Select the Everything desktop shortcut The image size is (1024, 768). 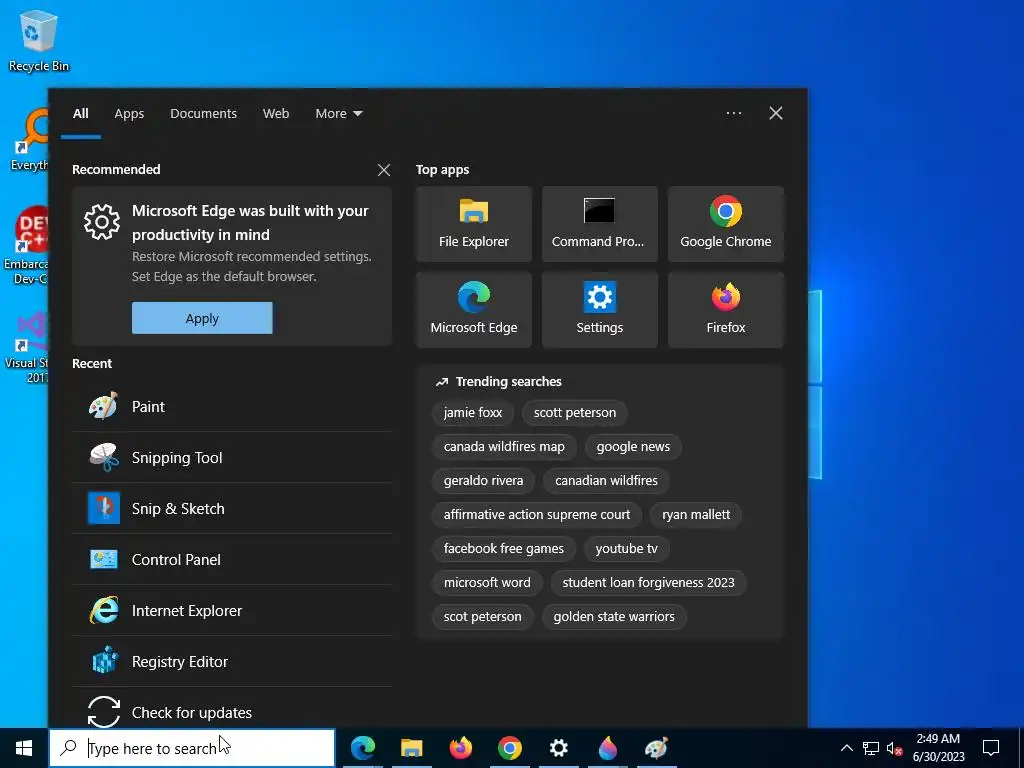[29, 140]
